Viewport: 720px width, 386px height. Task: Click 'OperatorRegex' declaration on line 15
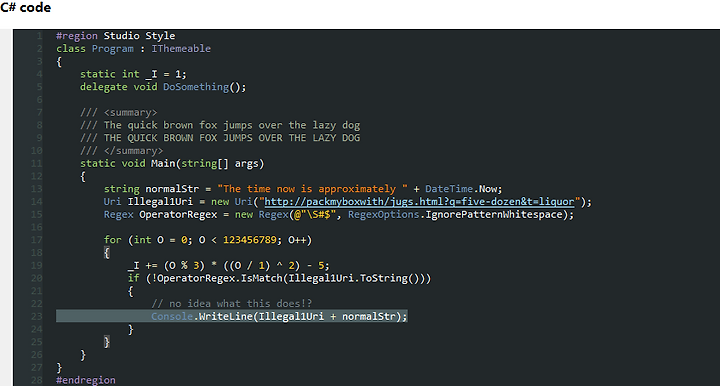pos(178,215)
